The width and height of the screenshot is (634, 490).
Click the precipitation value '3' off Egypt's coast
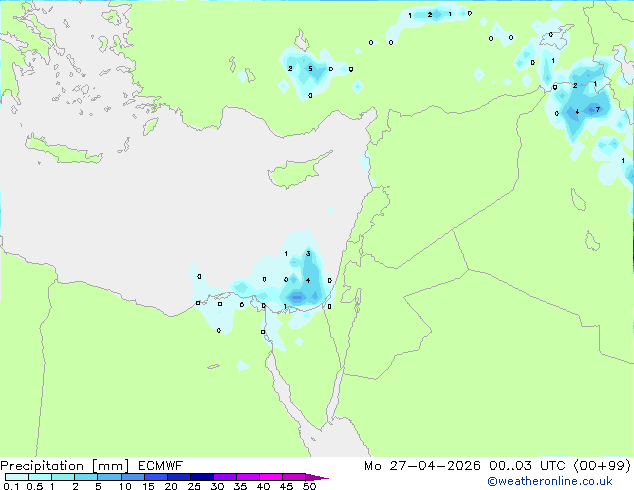308,253
